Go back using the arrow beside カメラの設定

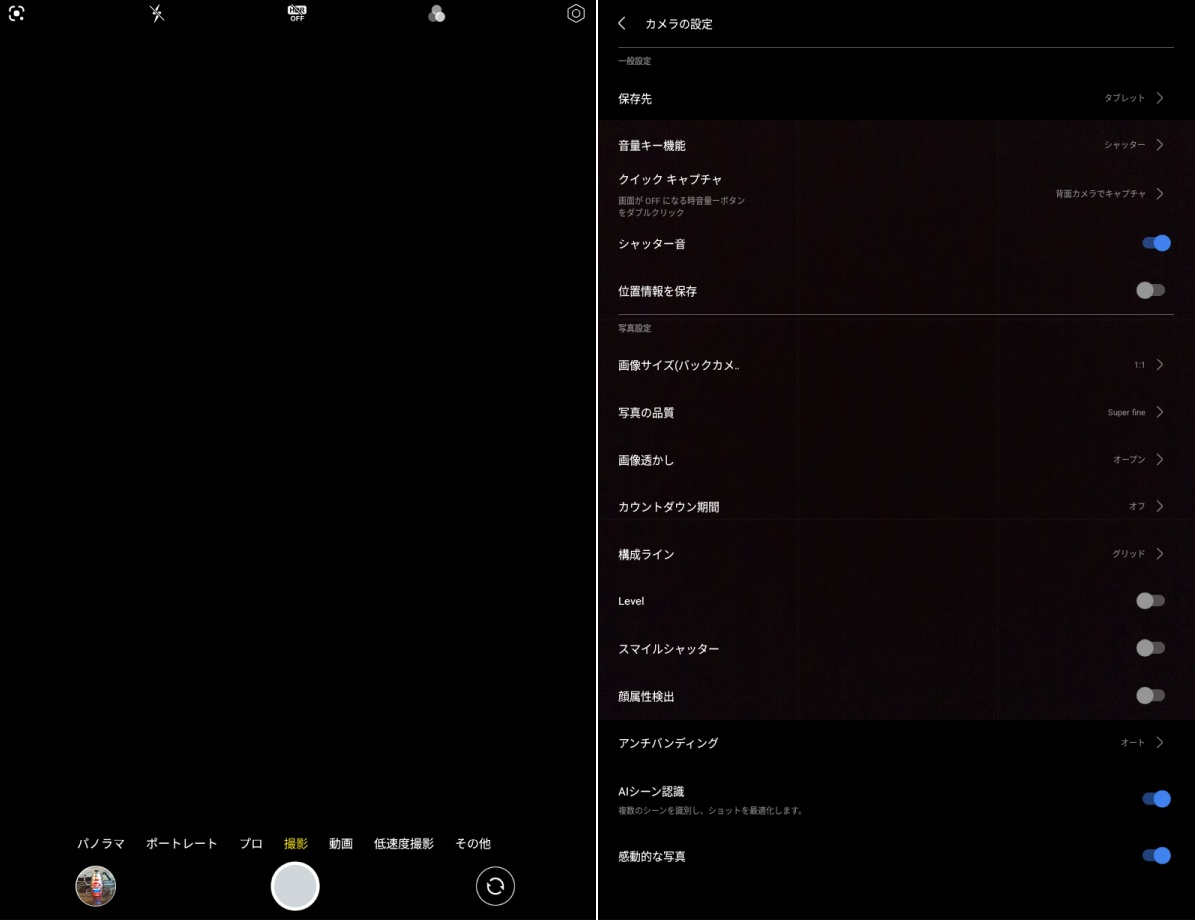coord(622,23)
